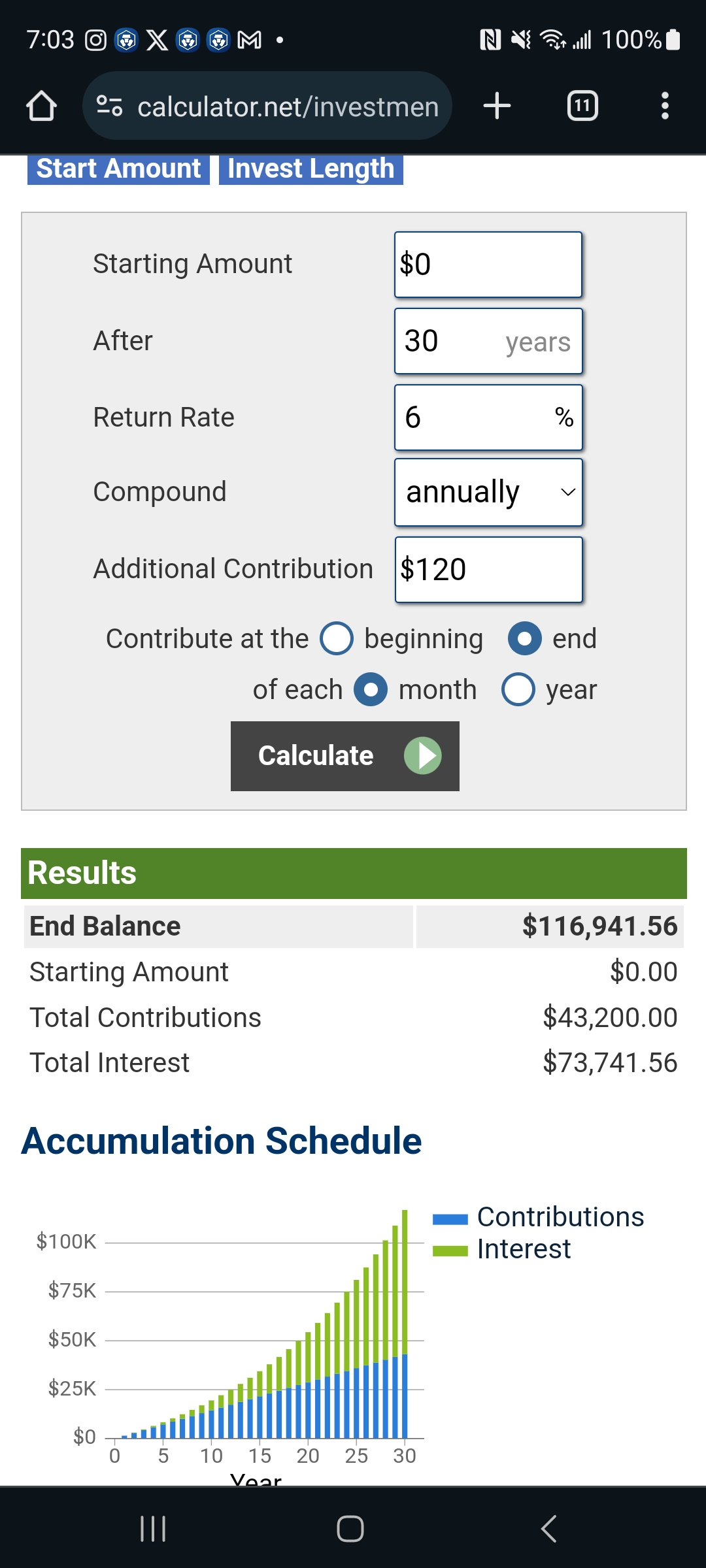Tap the Android home navigation button
This screenshot has height=1568, width=706.
click(x=350, y=1529)
